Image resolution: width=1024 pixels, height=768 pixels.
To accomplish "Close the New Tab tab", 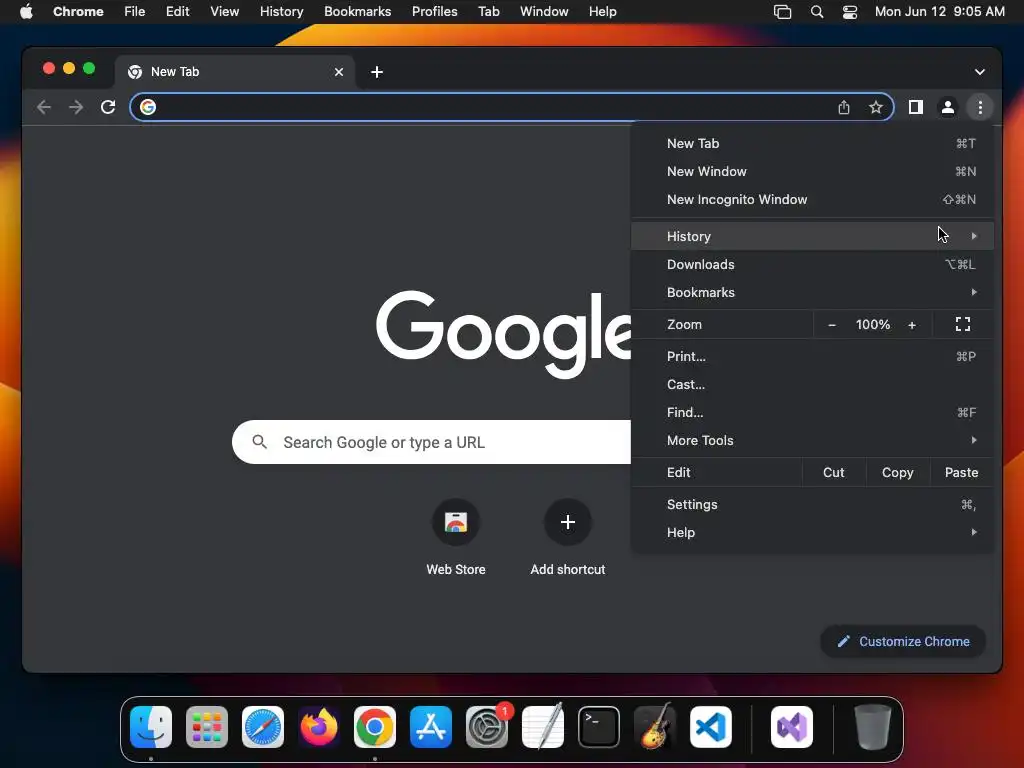I will coord(339,72).
